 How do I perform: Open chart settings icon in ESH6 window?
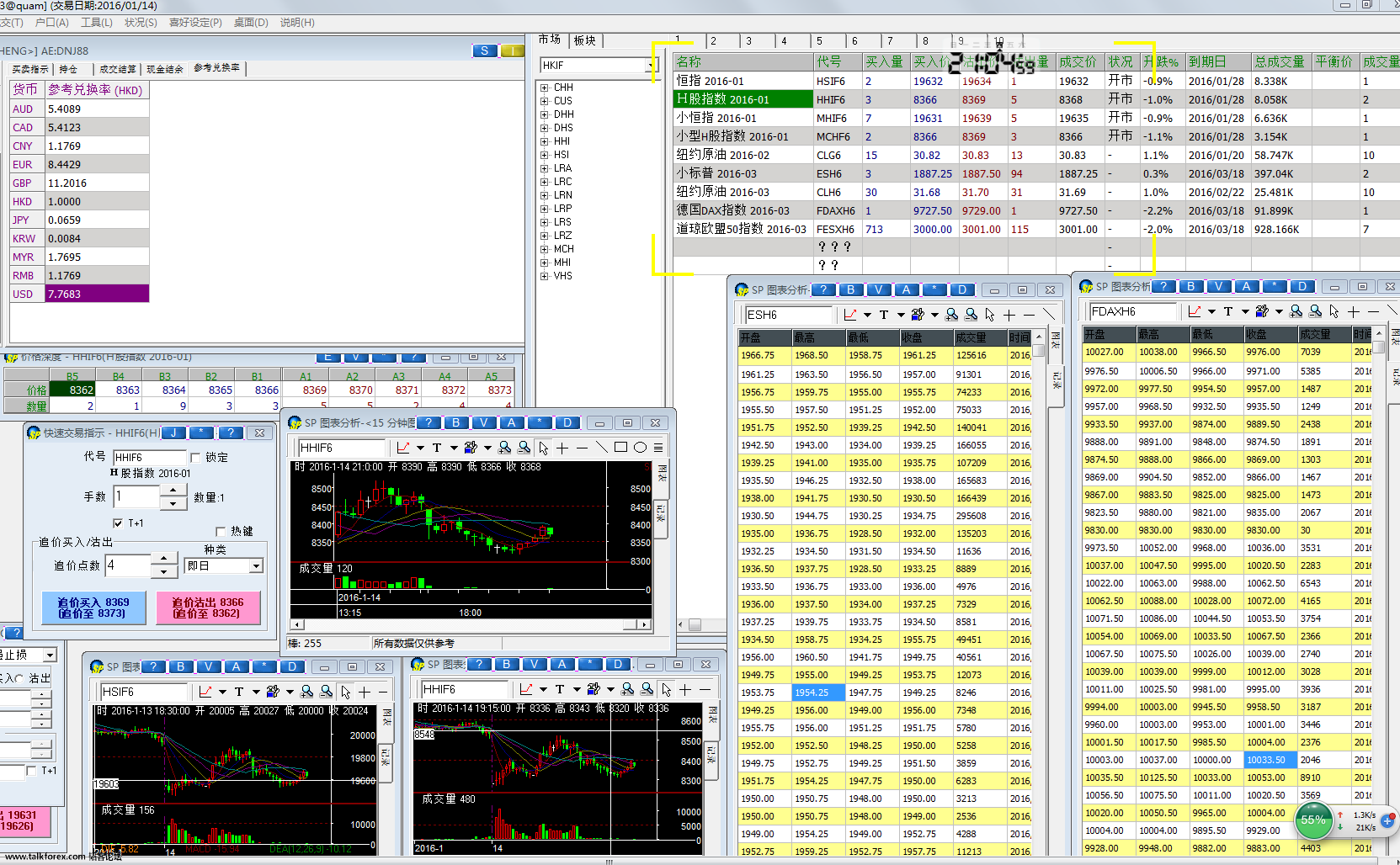pyautogui.click(x=918, y=315)
